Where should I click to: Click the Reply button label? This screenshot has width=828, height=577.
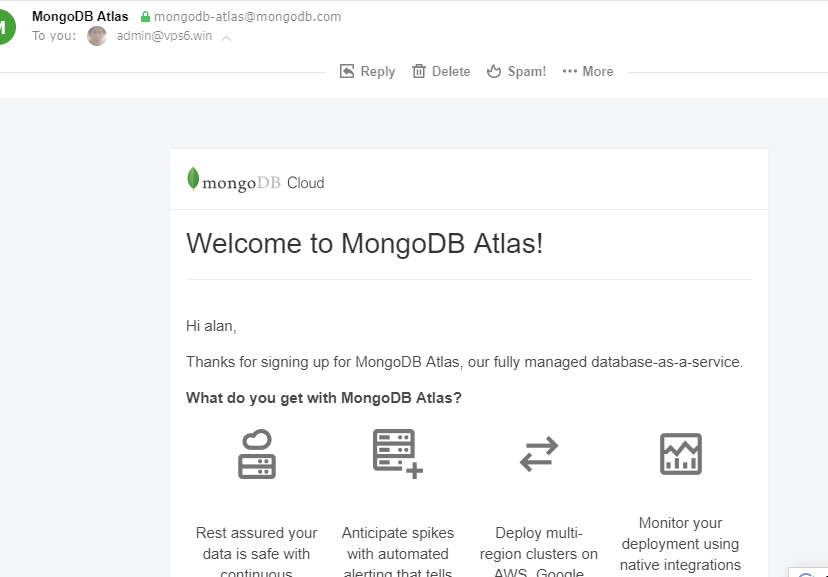(x=378, y=71)
